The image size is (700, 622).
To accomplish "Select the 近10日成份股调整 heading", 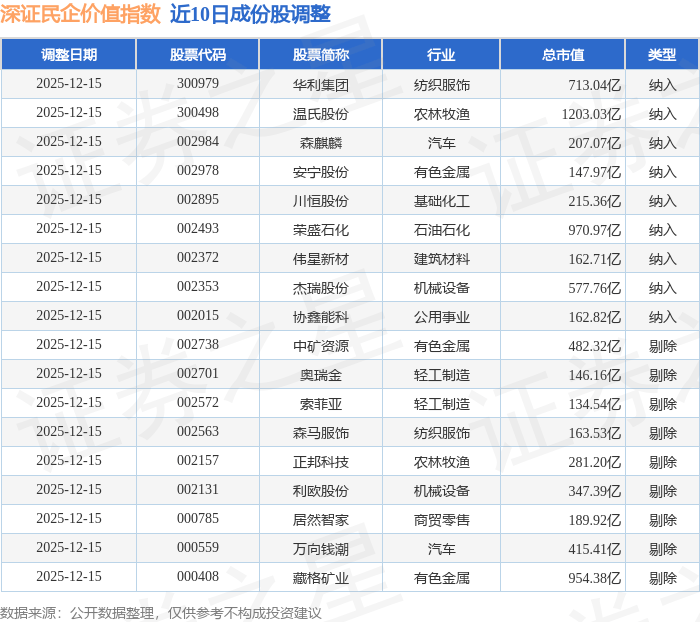I will tap(251, 14).
